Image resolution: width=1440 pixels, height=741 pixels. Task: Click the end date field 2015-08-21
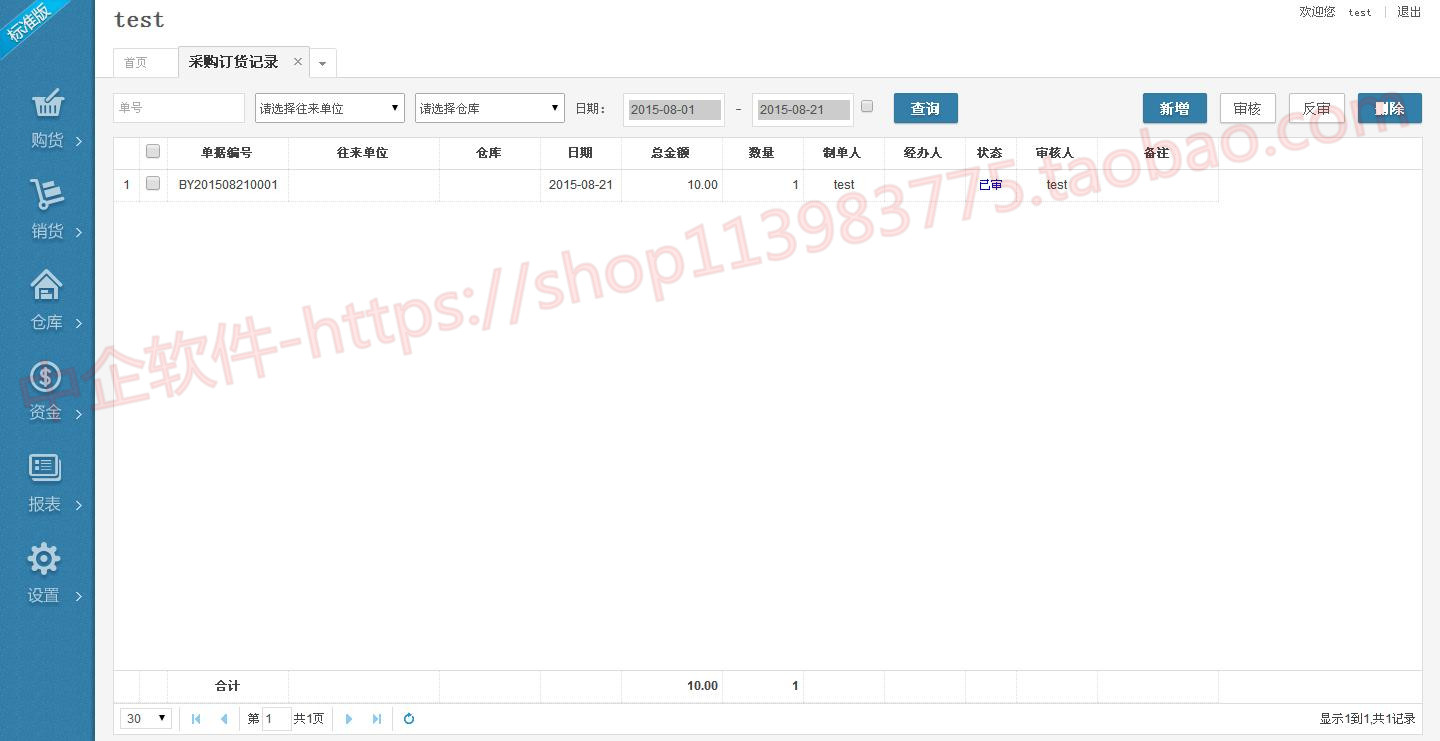pos(803,109)
